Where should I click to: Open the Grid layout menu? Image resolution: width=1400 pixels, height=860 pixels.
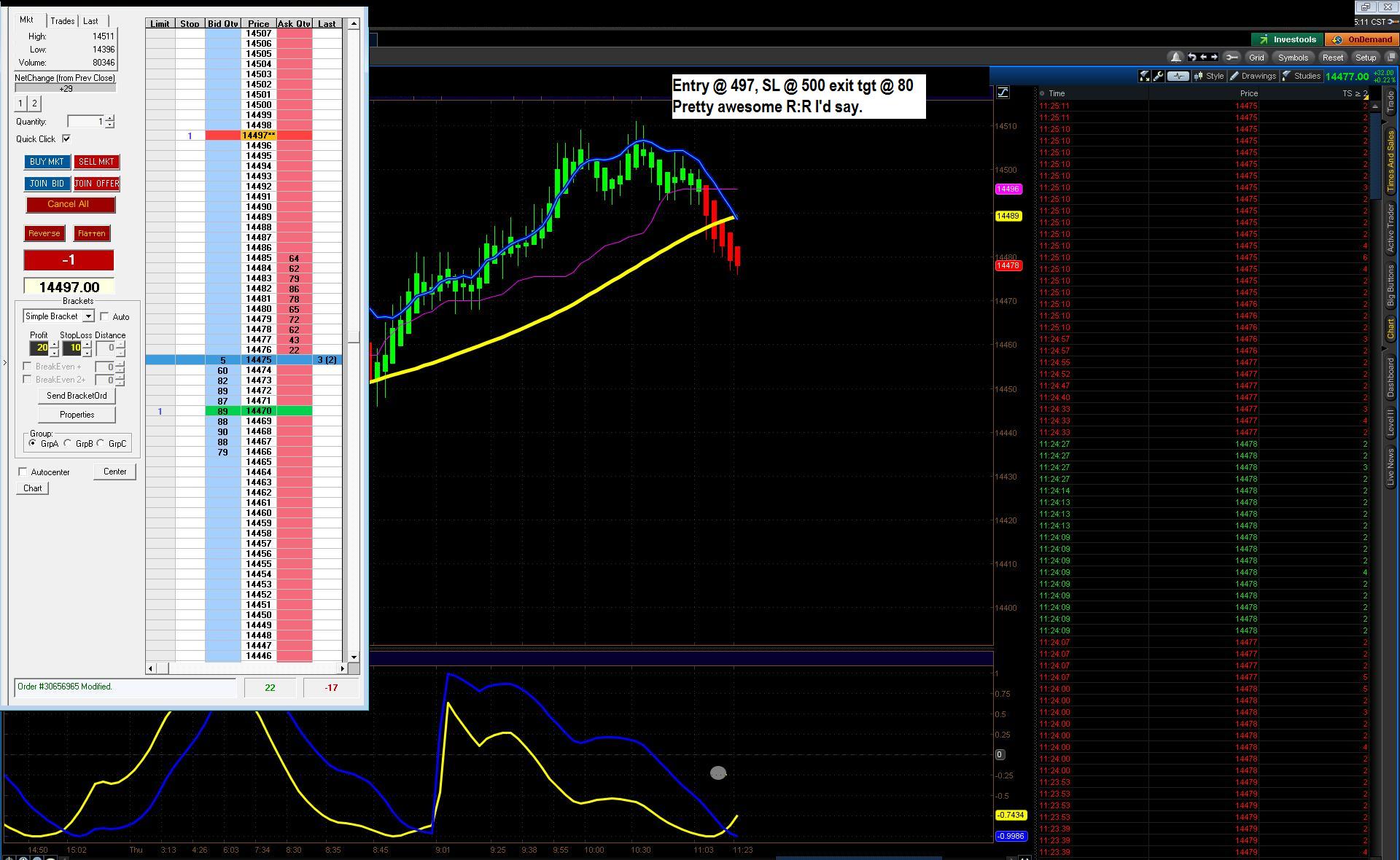(x=1256, y=58)
